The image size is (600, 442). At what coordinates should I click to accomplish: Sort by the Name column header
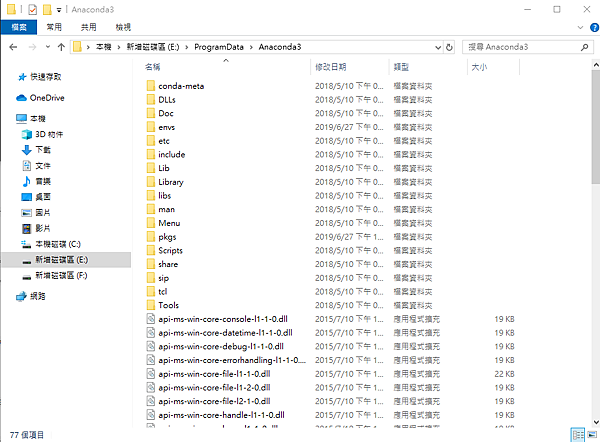[x=152, y=67]
